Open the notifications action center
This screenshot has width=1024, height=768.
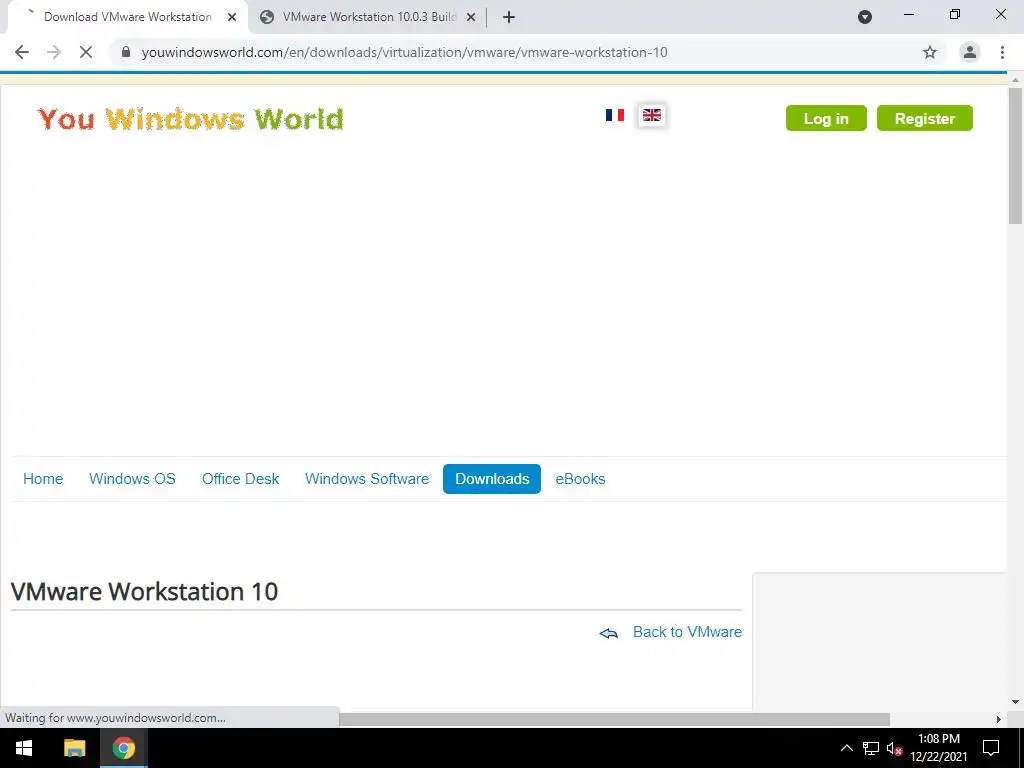(x=991, y=748)
